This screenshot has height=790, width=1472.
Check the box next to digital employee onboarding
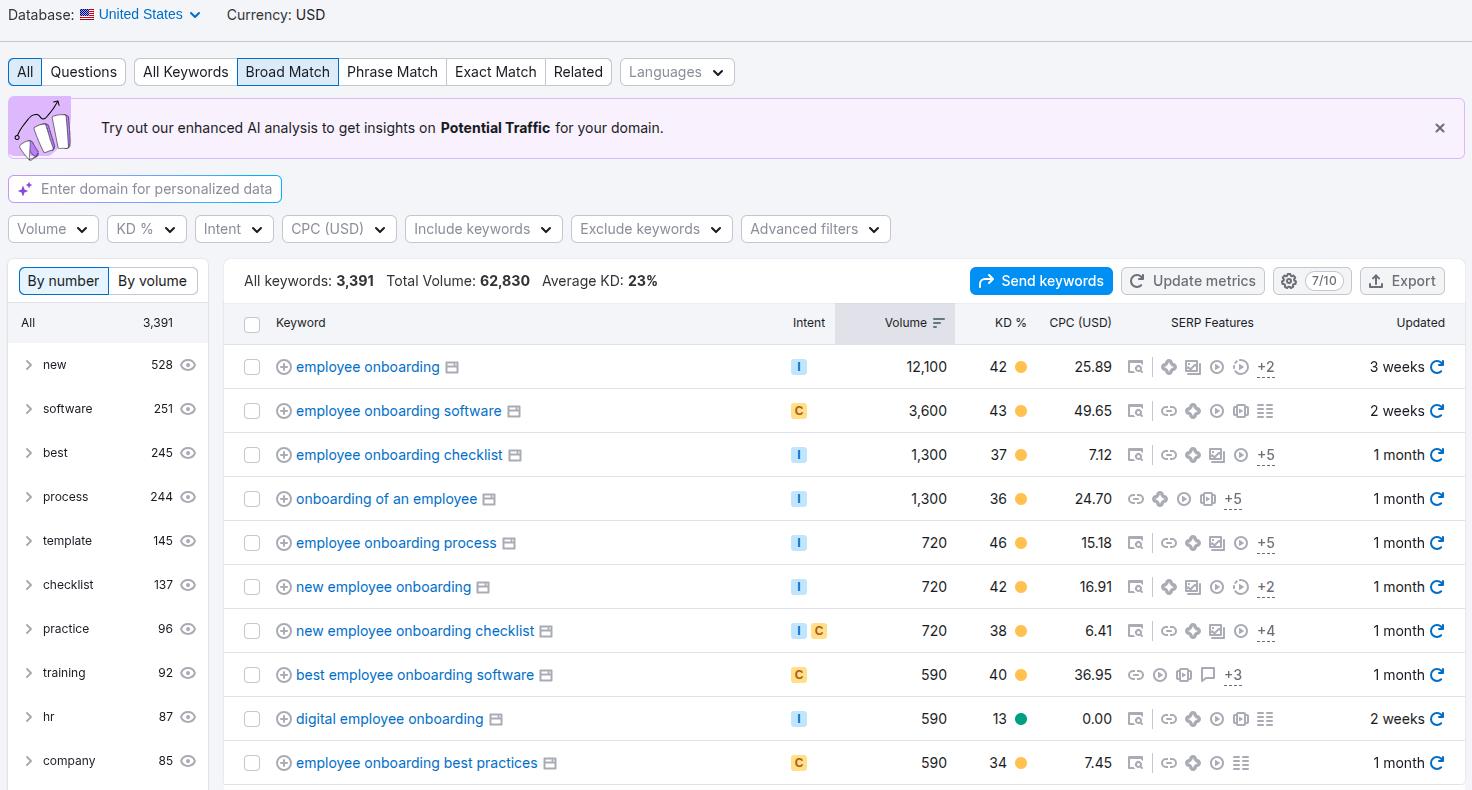tap(252, 718)
